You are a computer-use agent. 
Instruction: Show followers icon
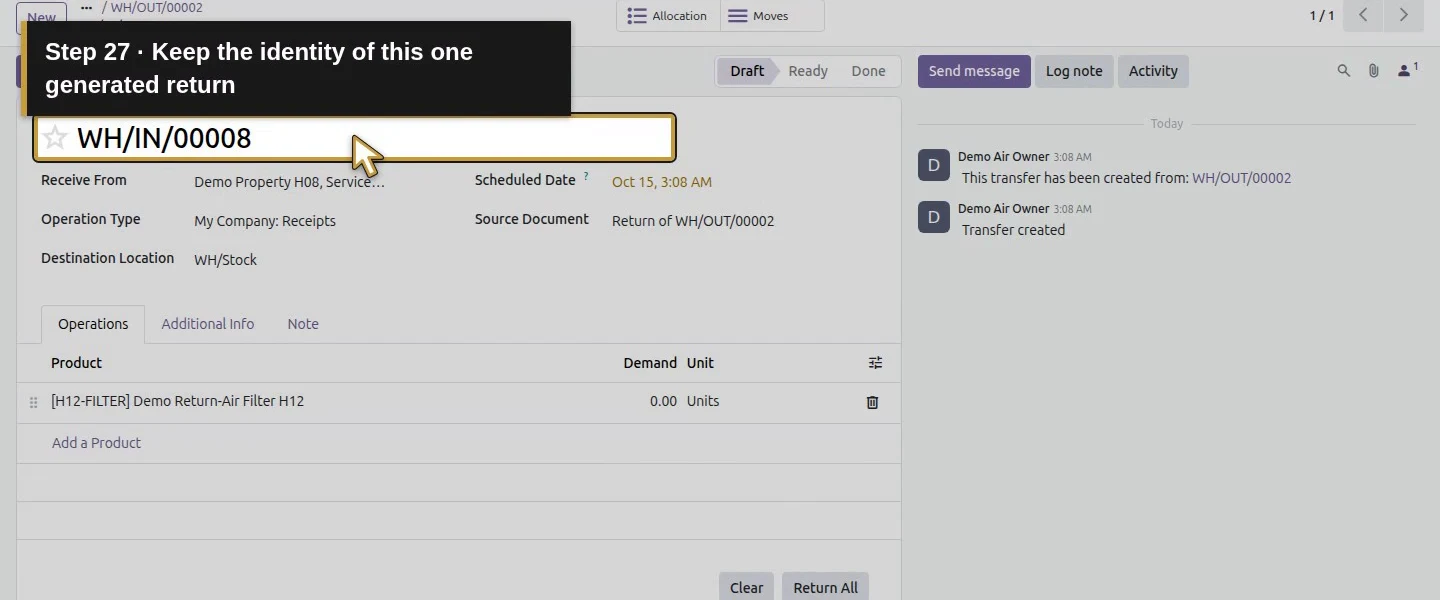(1407, 70)
